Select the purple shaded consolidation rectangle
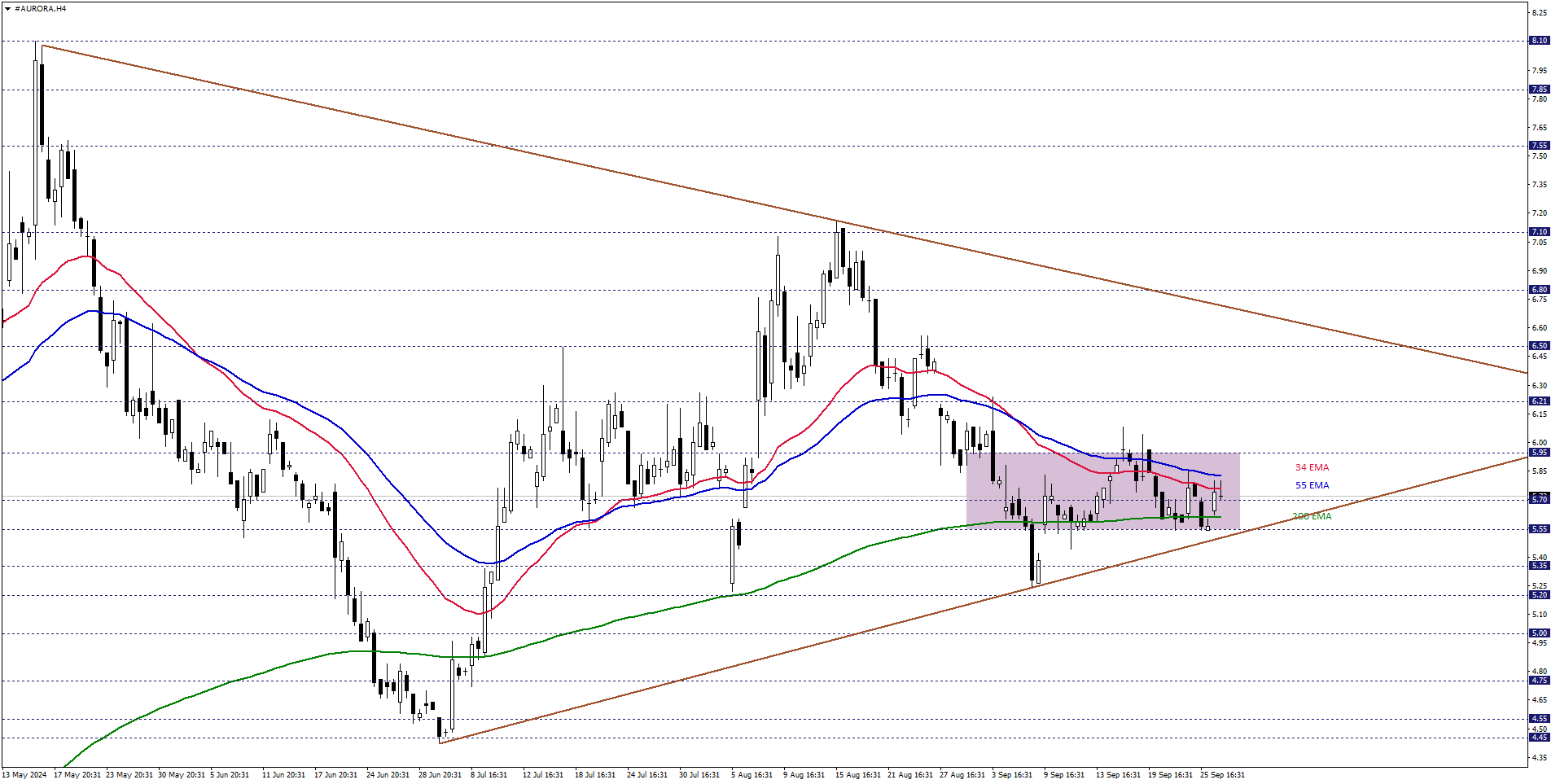The height and width of the screenshot is (784, 1560). click(x=1102, y=491)
